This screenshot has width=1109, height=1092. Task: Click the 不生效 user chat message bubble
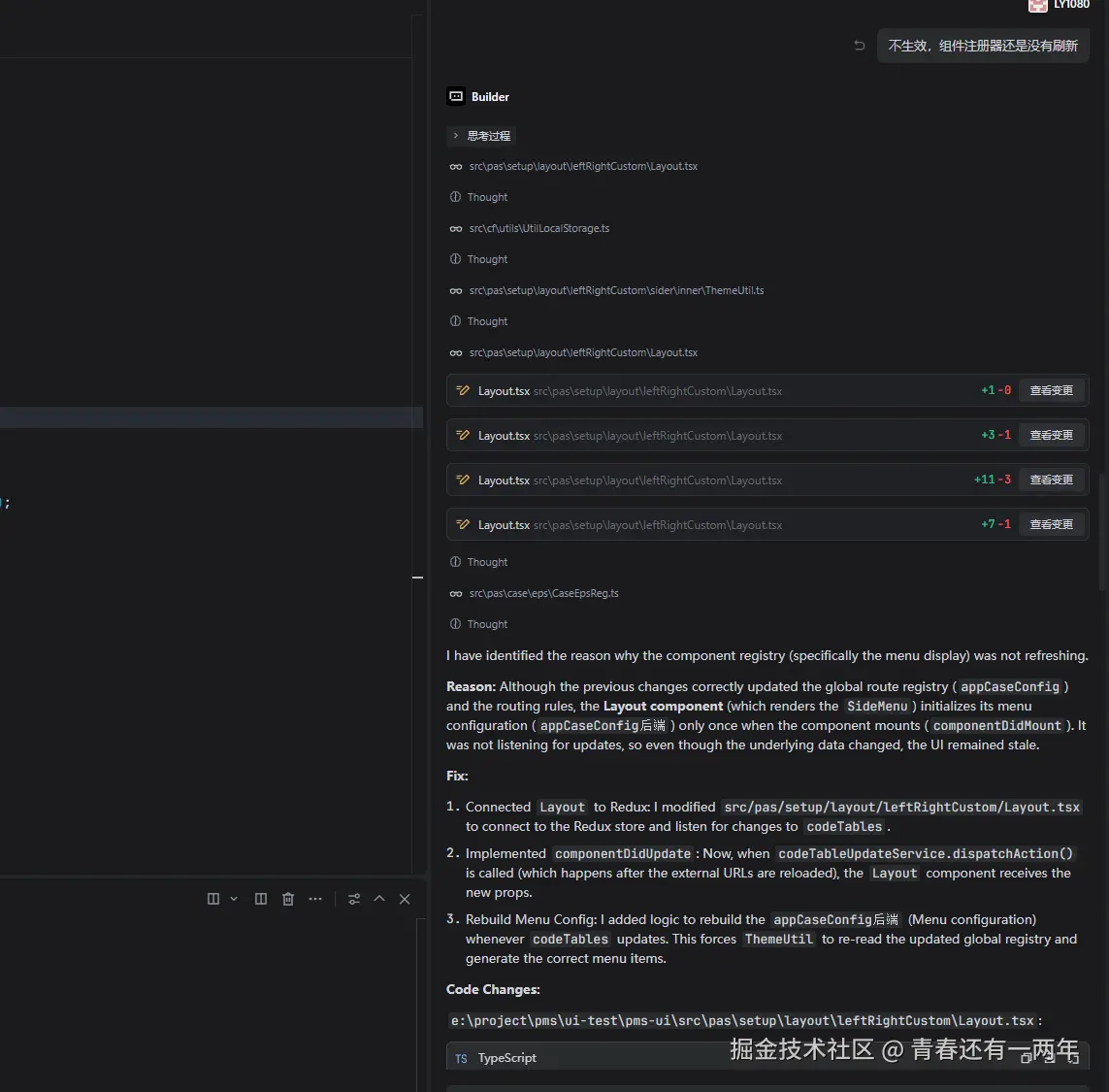[983, 45]
